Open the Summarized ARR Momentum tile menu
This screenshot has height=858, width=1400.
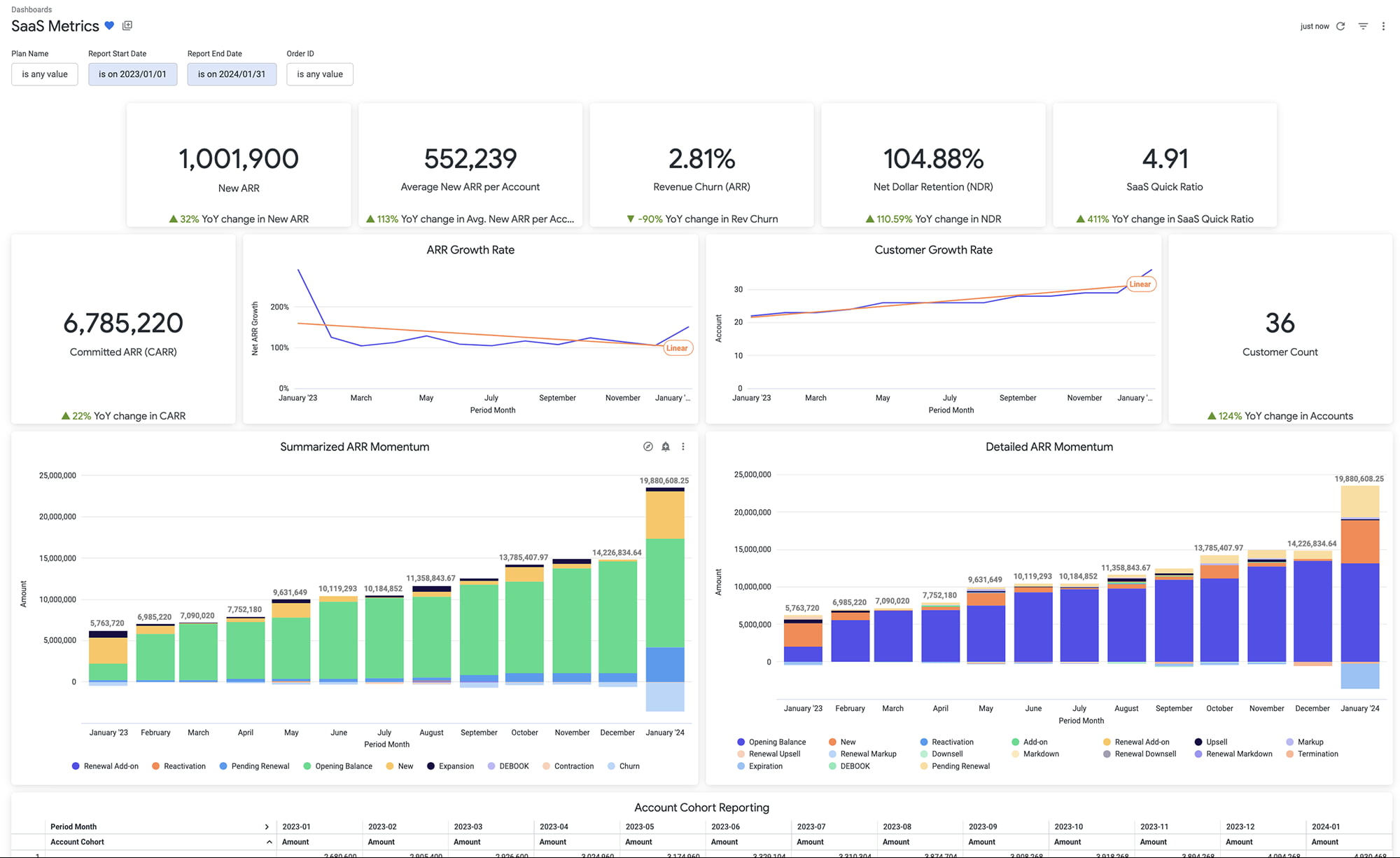(683, 446)
